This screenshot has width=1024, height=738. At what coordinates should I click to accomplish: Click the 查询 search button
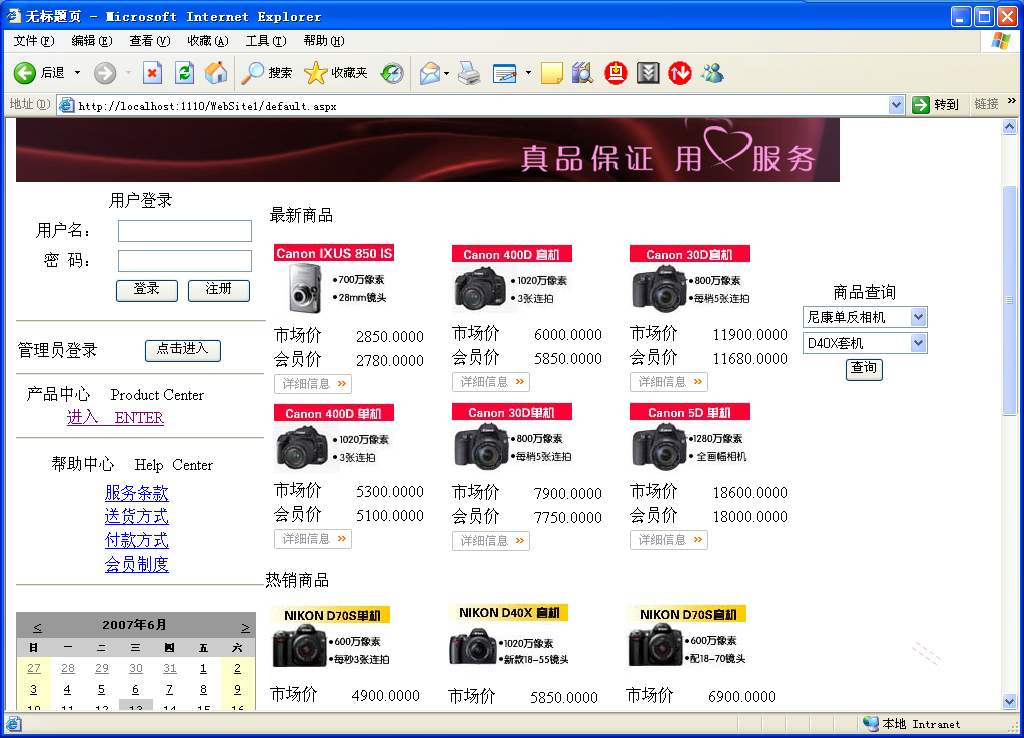tap(864, 369)
